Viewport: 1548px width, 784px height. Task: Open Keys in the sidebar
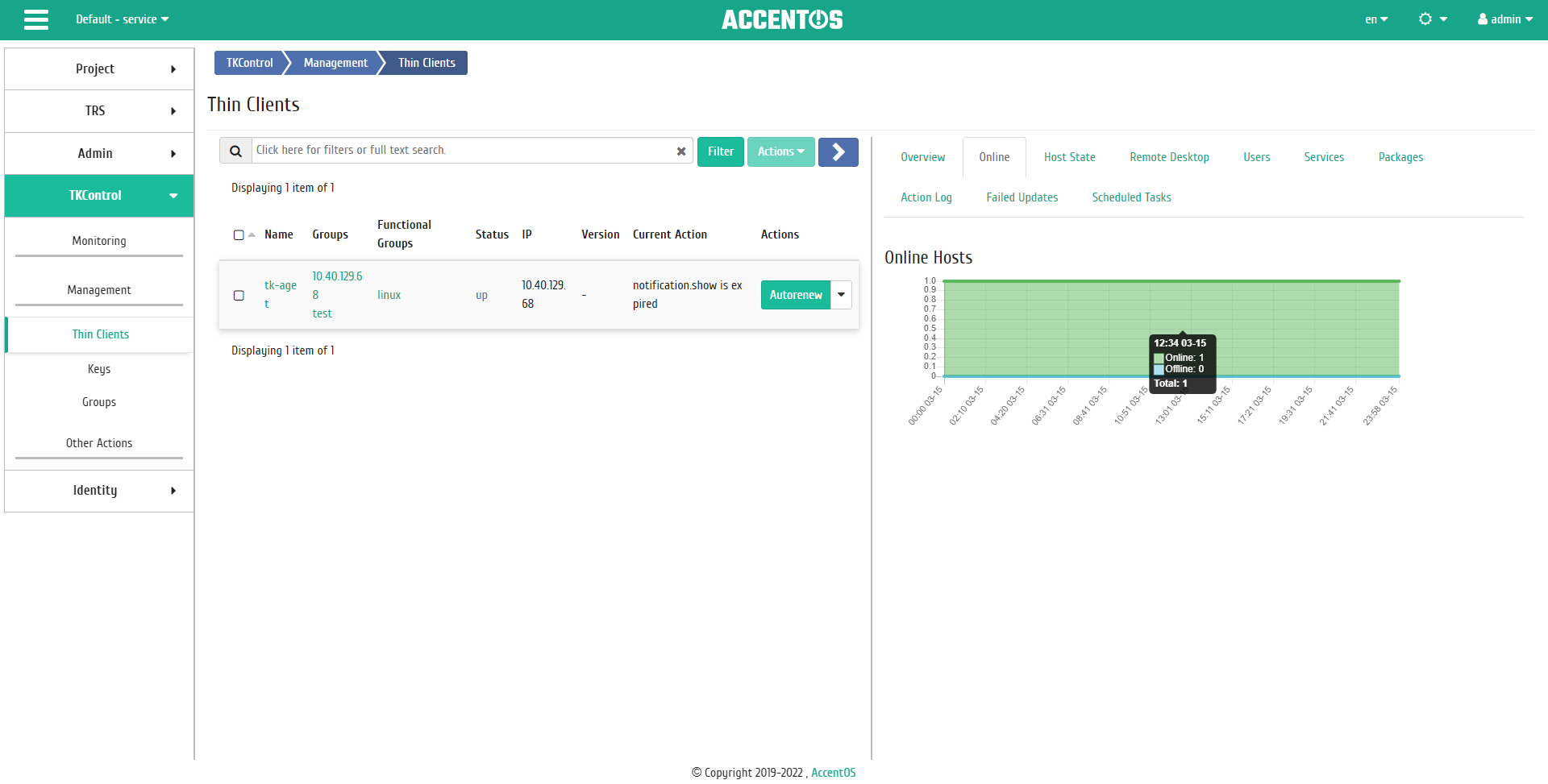pyautogui.click(x=99, y=369)
